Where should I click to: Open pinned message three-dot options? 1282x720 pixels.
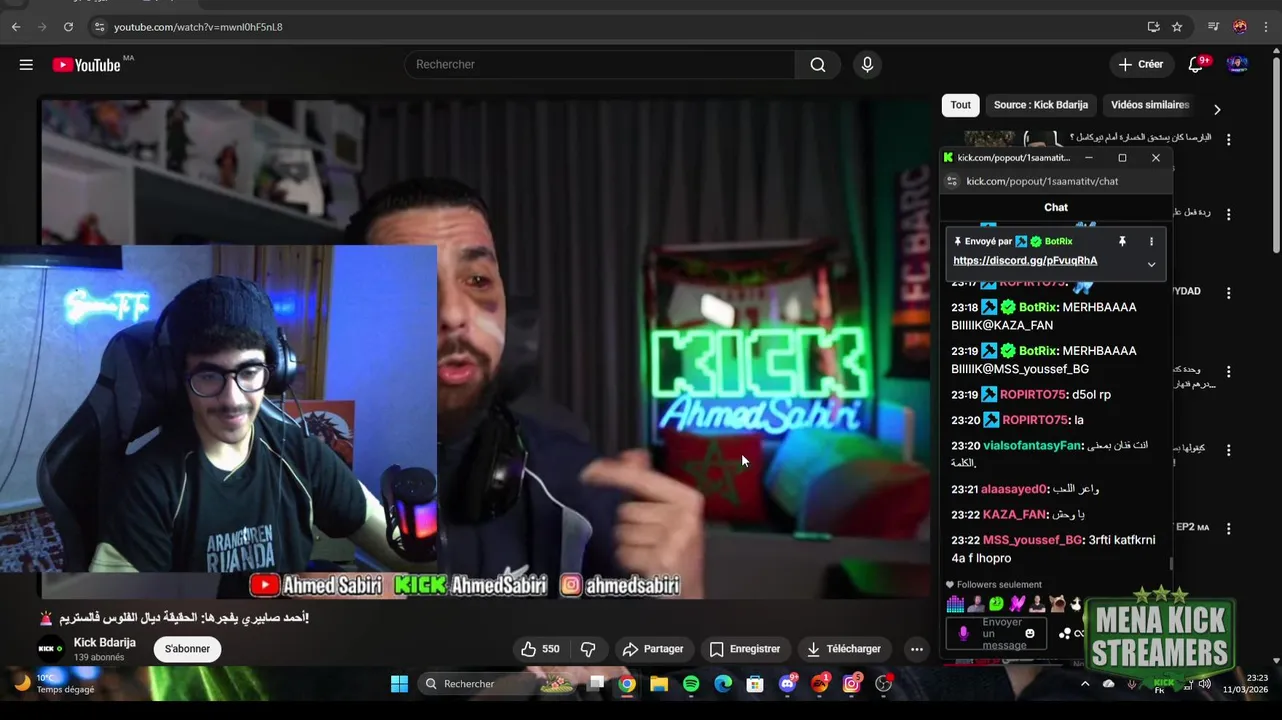[1151, 242]
